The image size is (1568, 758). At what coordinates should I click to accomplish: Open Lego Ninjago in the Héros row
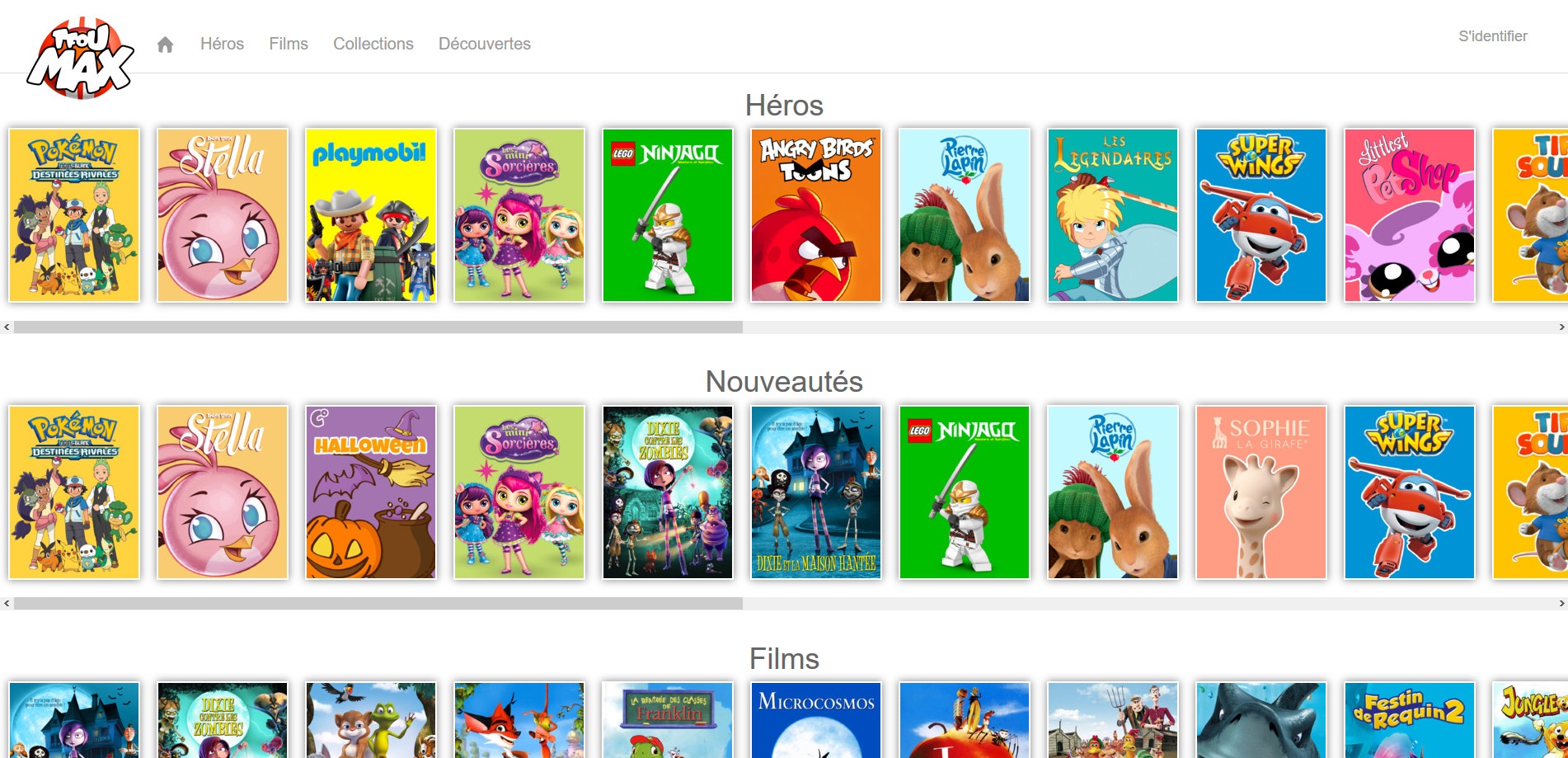[x=668, y=215]
